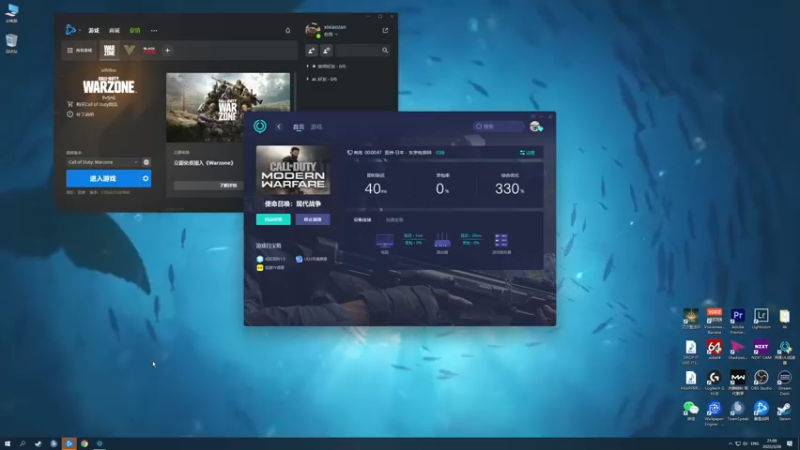Click the accelerator app circular logo
The height and width of the screenshot is (450, 800).
(260, 126)
